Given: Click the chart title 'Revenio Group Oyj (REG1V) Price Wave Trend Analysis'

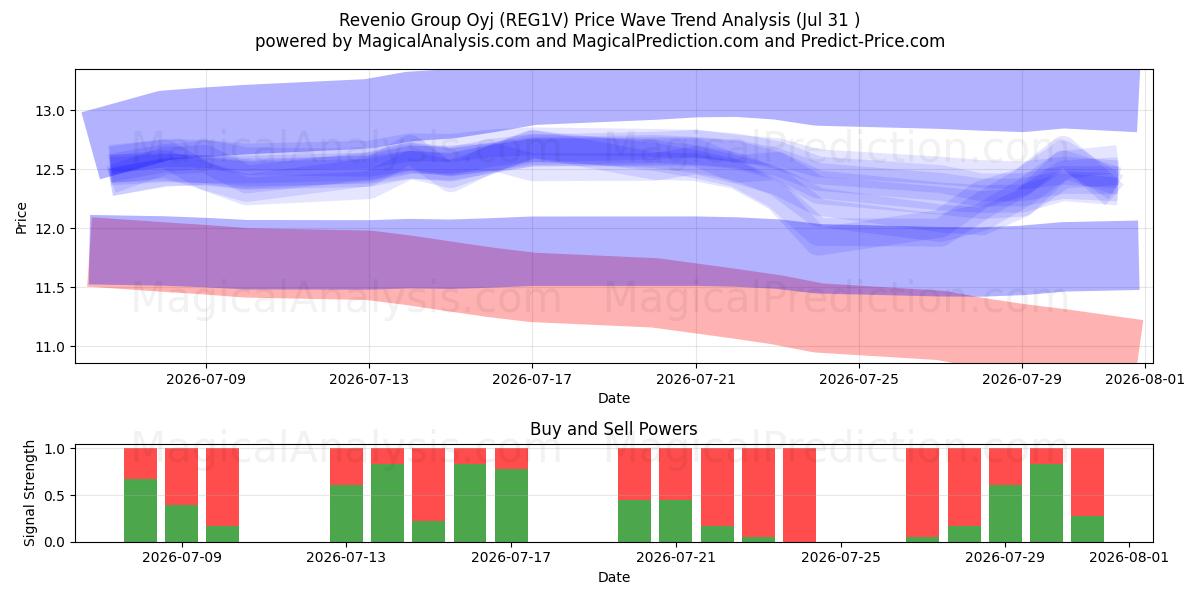Looking at the screenshot, I should point(600,19).
